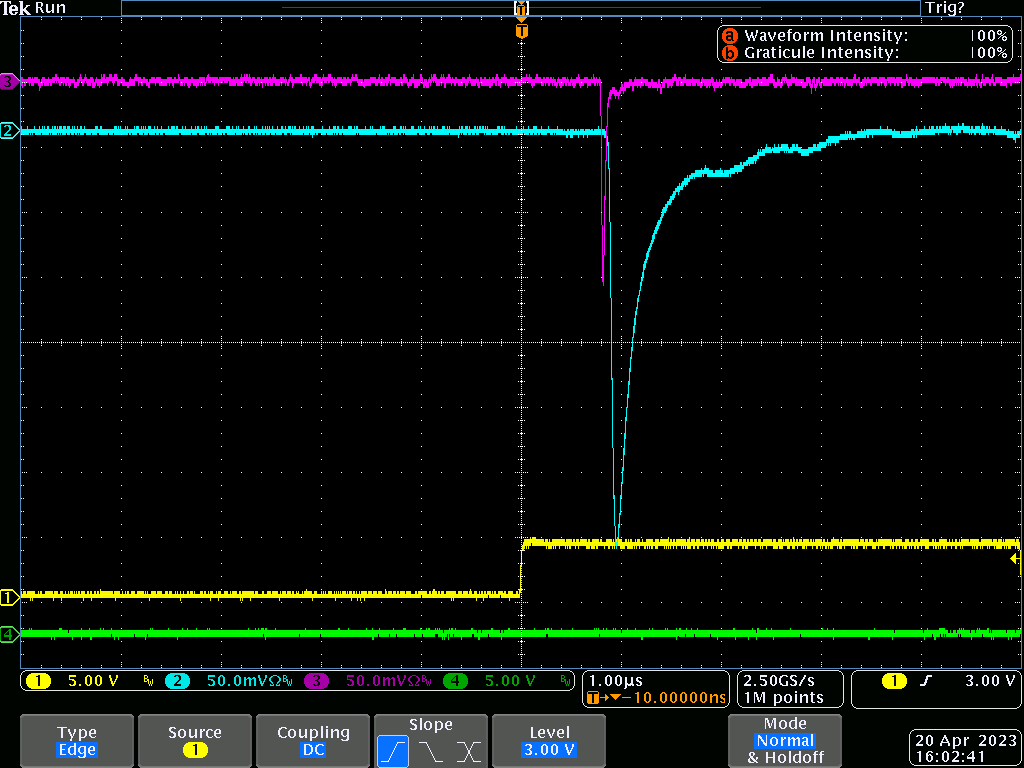The width and height of the screenshot is (1024, 768).
Task: Open the trigger Source selector
Action: click(195, 741)
